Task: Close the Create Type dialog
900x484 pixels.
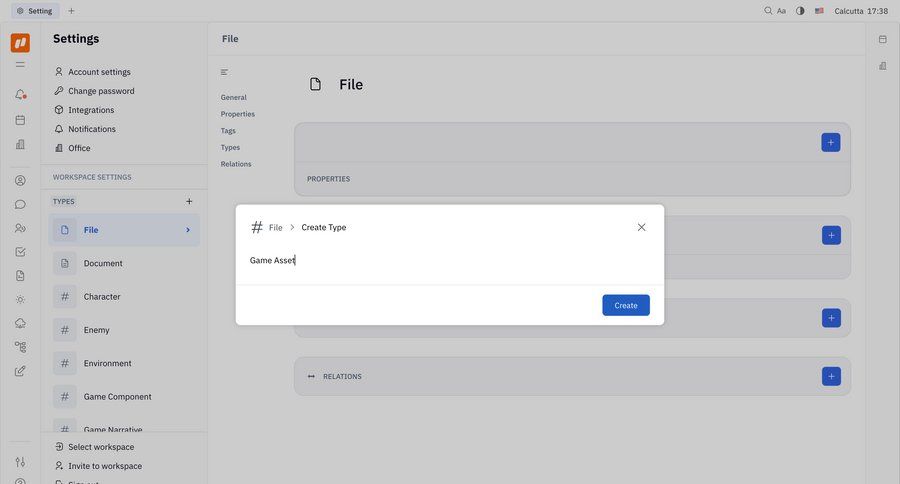Action: click(641, 227)
